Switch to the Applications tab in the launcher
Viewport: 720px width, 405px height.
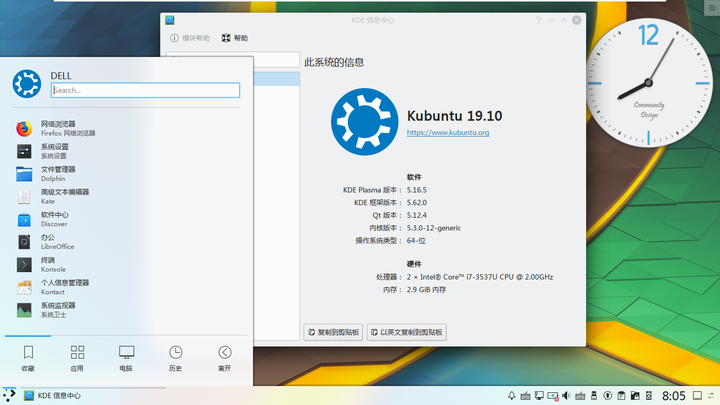[77, 358]
